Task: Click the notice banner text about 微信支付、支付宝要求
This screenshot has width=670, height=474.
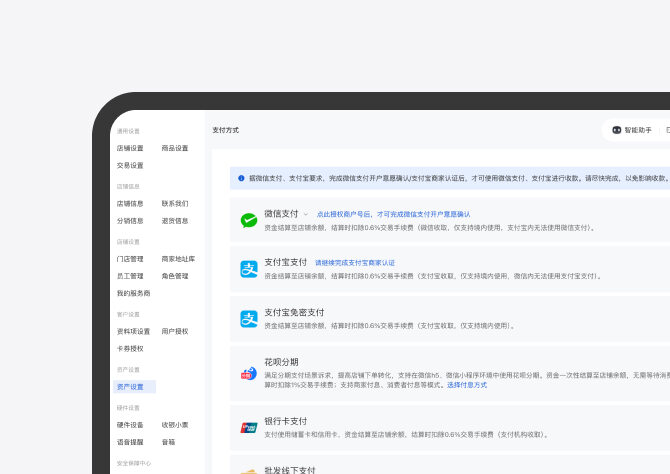Action: click(459, 178)
